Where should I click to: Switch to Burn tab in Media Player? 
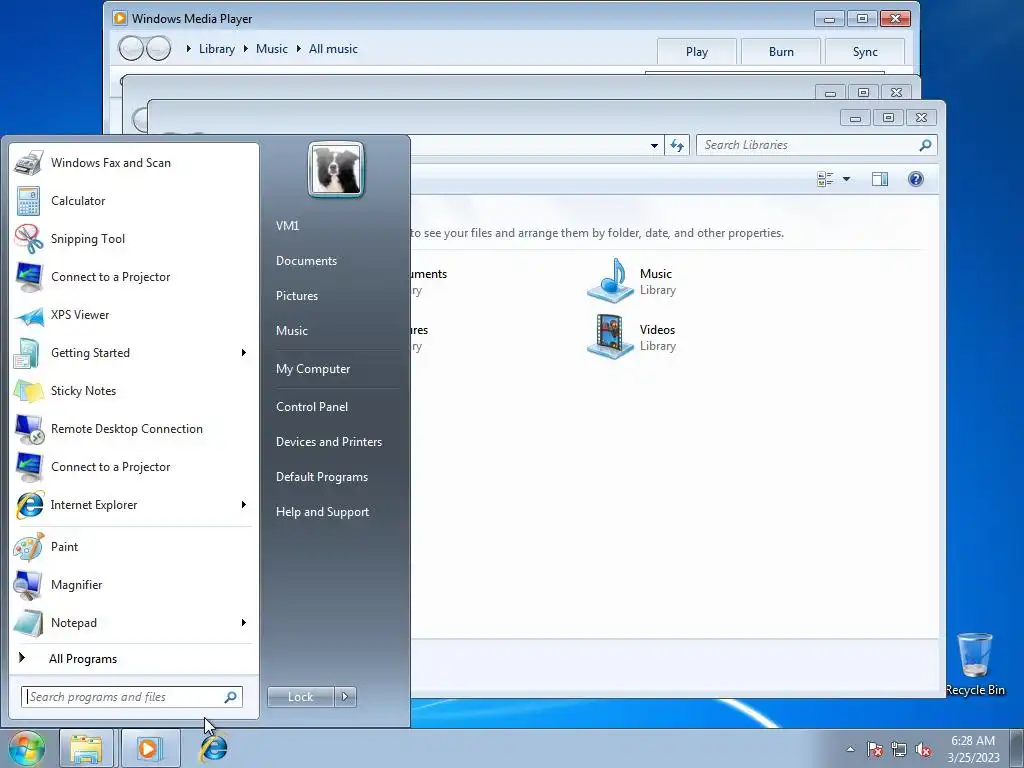point(781,52)
